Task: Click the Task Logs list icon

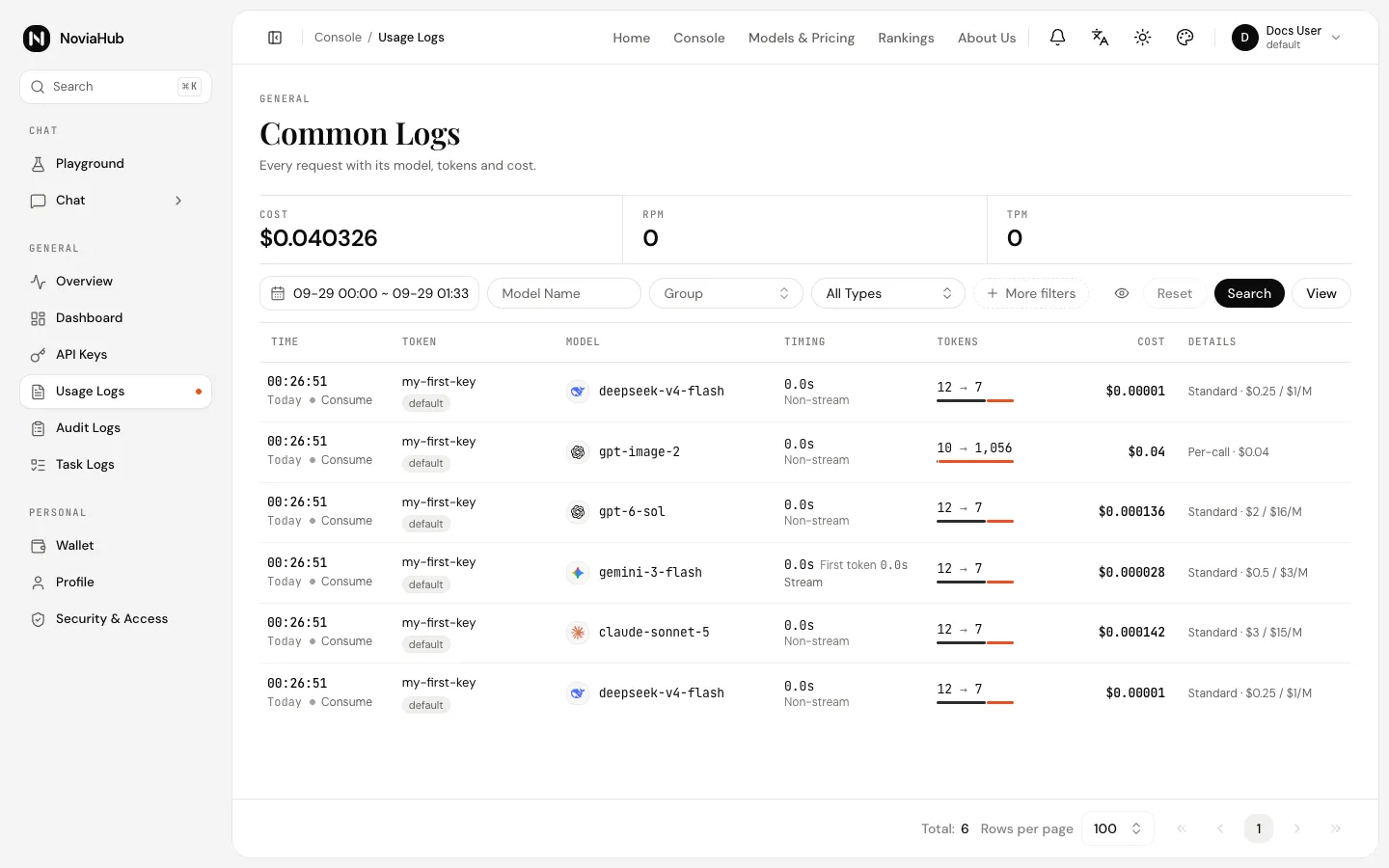Action: (39, 465)
